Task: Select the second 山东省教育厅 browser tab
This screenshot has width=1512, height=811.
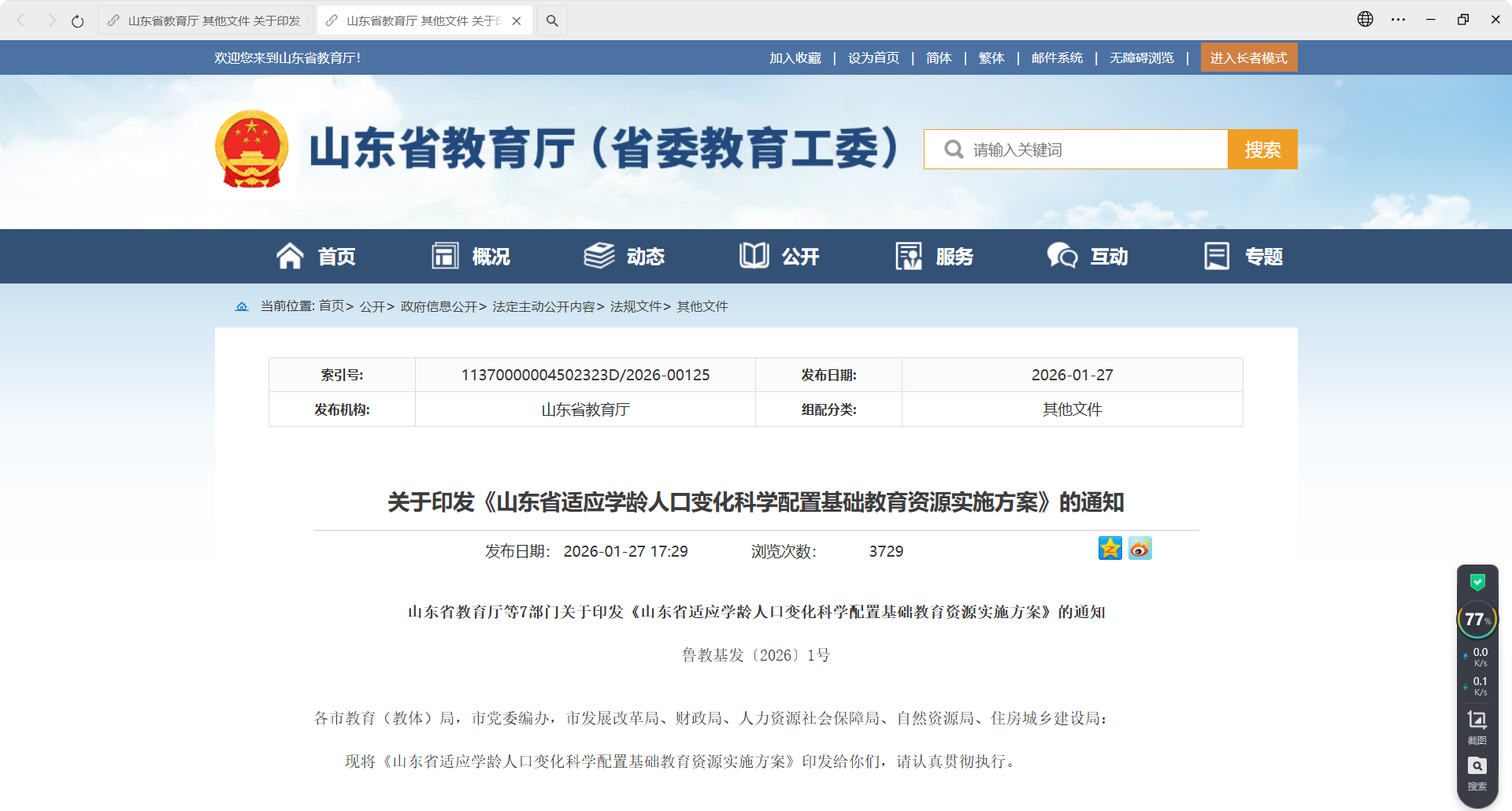Action: click(x=424, y=20)
